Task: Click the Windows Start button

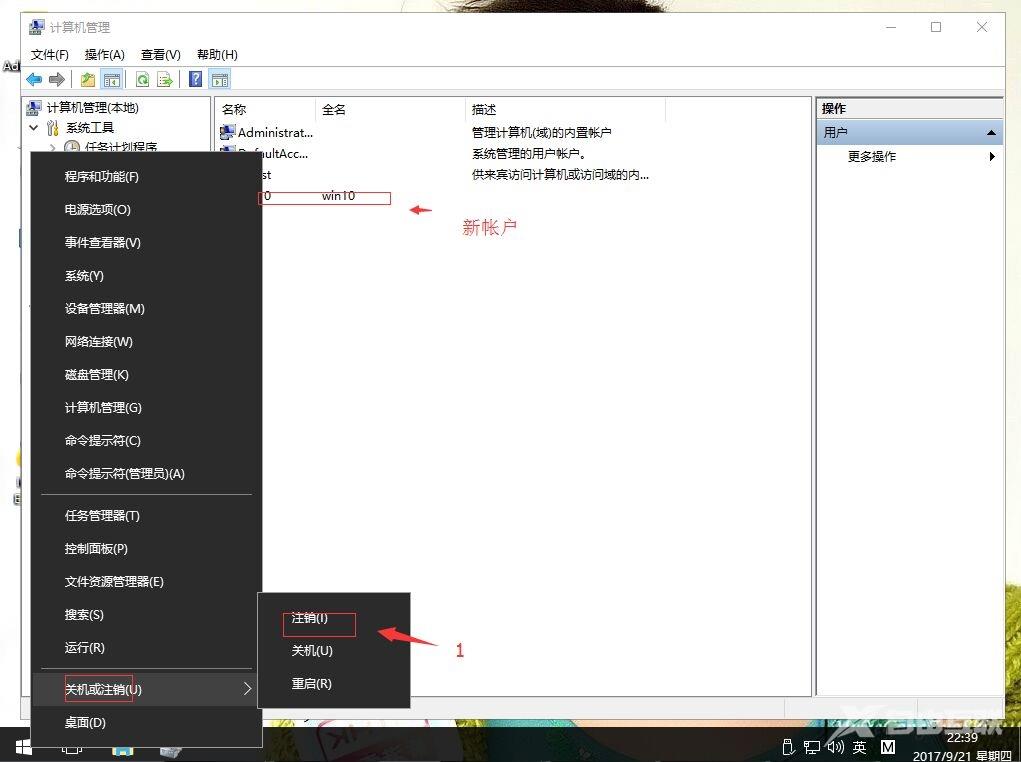Action: (22, 747)
